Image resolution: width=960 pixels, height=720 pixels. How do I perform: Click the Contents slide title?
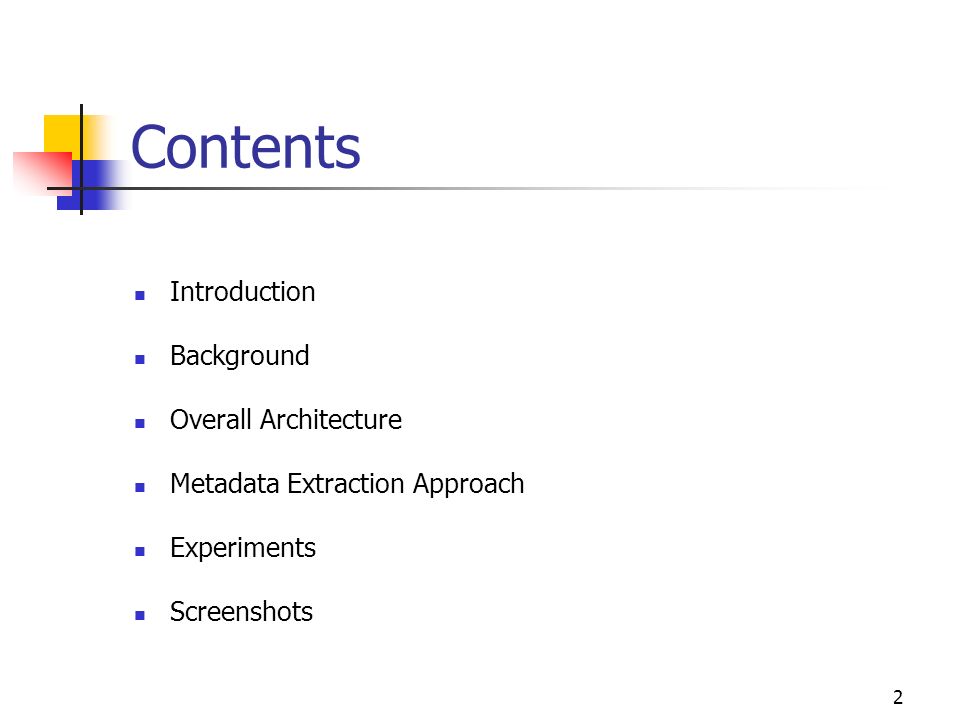click(246, 147)
